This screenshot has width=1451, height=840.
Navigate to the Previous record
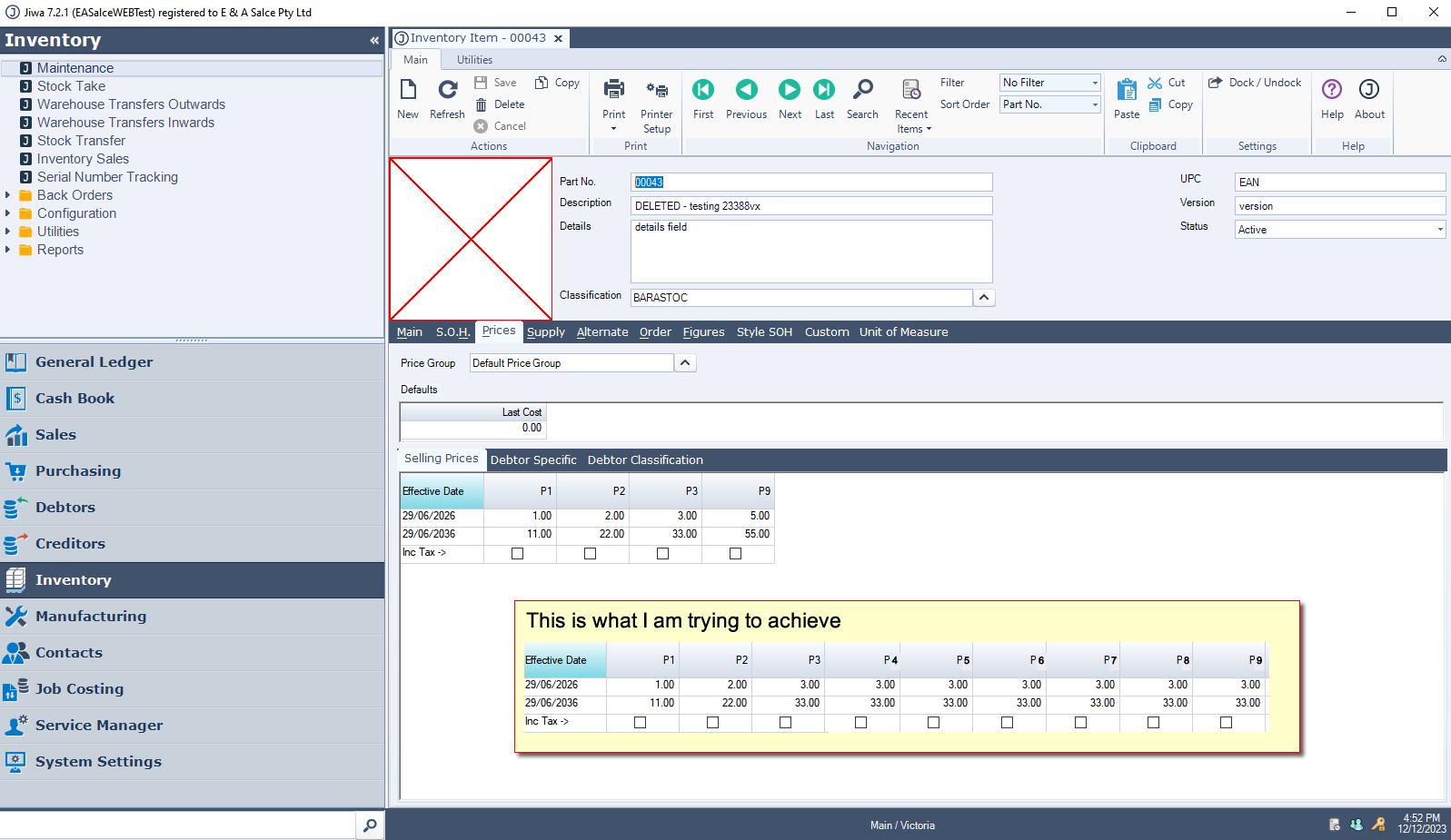[x=746, y=90]
